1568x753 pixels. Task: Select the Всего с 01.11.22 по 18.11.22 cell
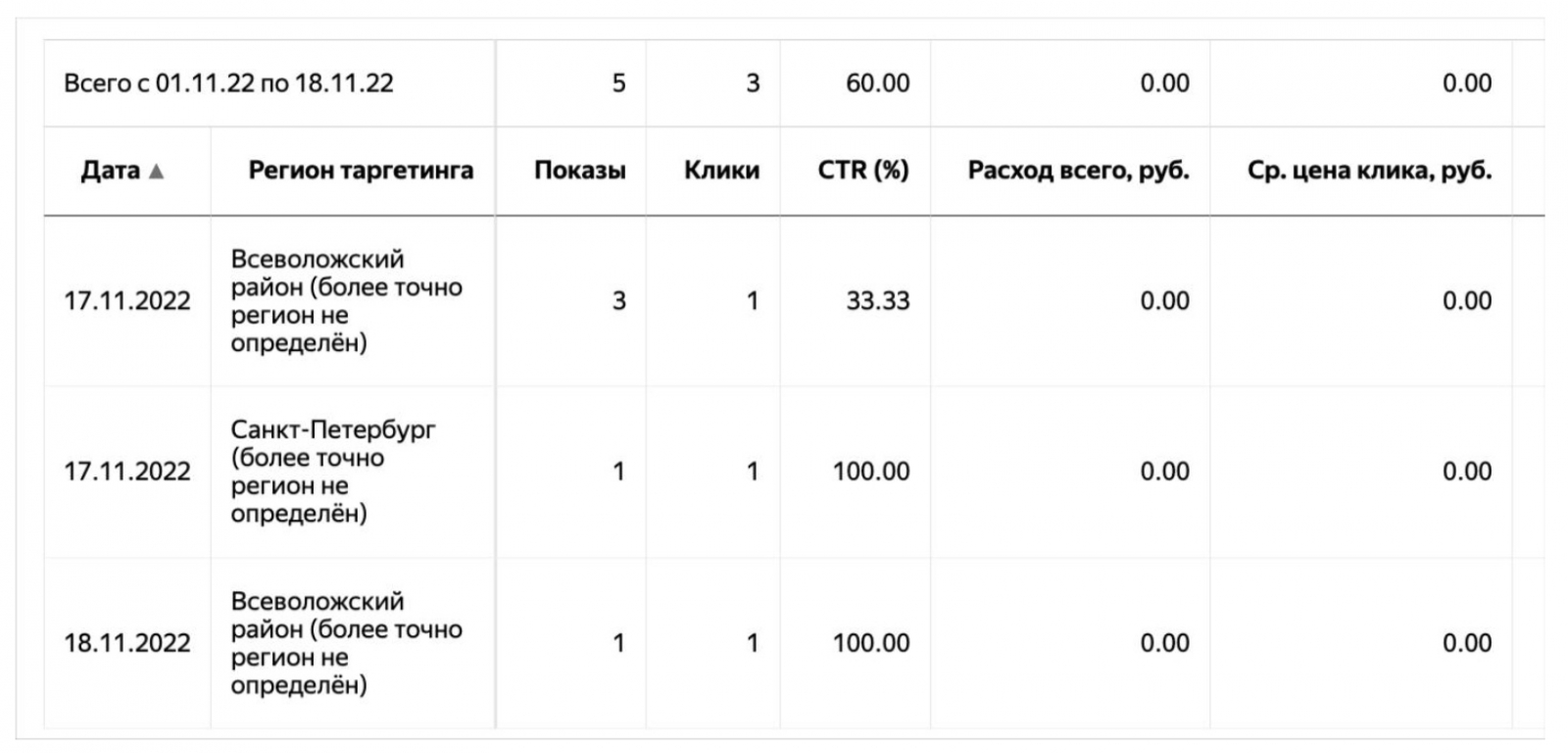[228, 83]
